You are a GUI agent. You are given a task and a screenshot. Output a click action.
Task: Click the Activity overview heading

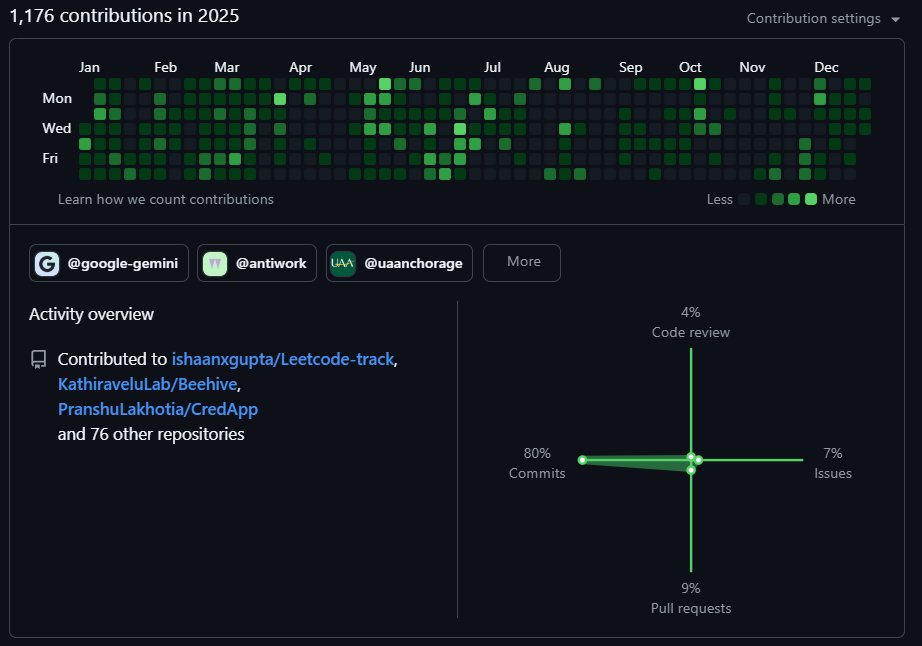click(x=91, y=314)
